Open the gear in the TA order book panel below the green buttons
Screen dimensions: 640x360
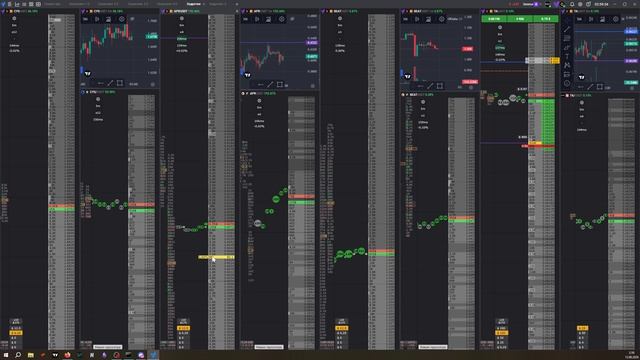point(500,28)
